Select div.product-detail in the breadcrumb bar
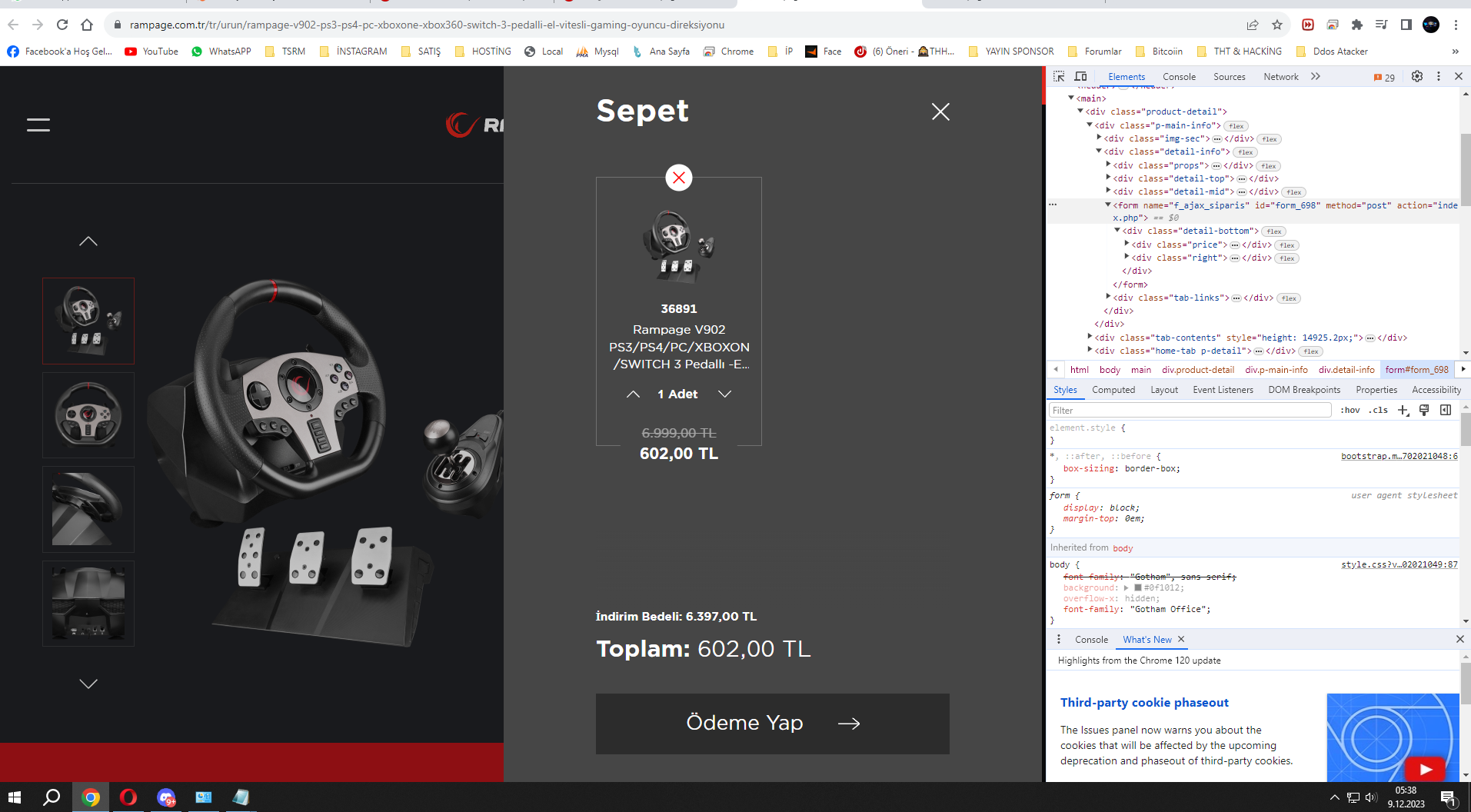This screenshot has width=1471, height=812. pos(1197,370)
